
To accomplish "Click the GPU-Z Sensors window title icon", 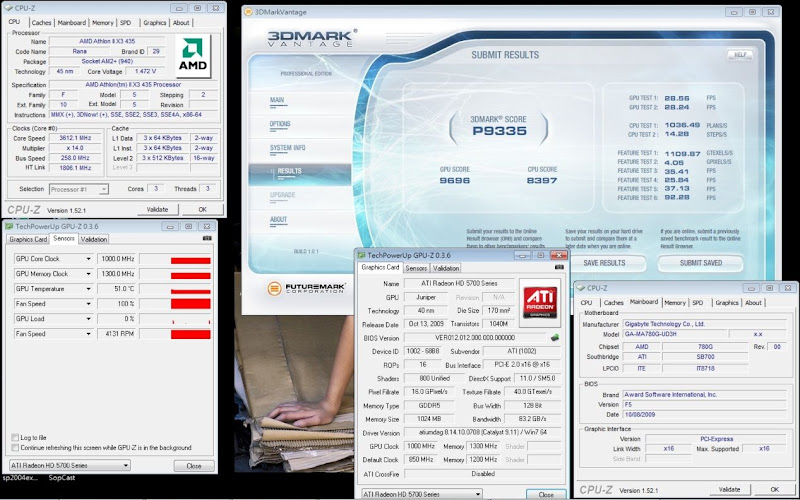I will 9,226.
